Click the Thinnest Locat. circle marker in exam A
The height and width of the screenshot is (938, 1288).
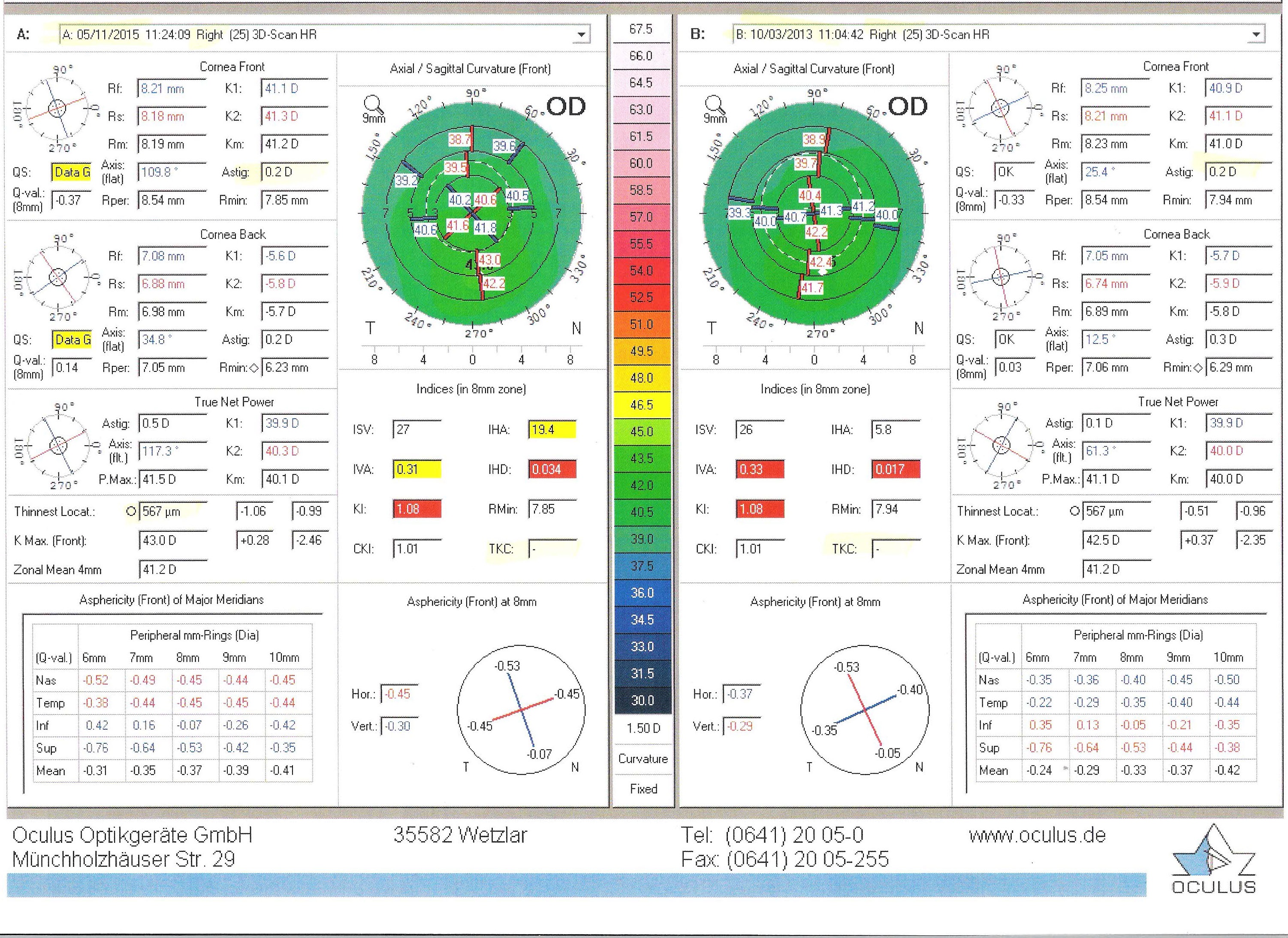131,512
